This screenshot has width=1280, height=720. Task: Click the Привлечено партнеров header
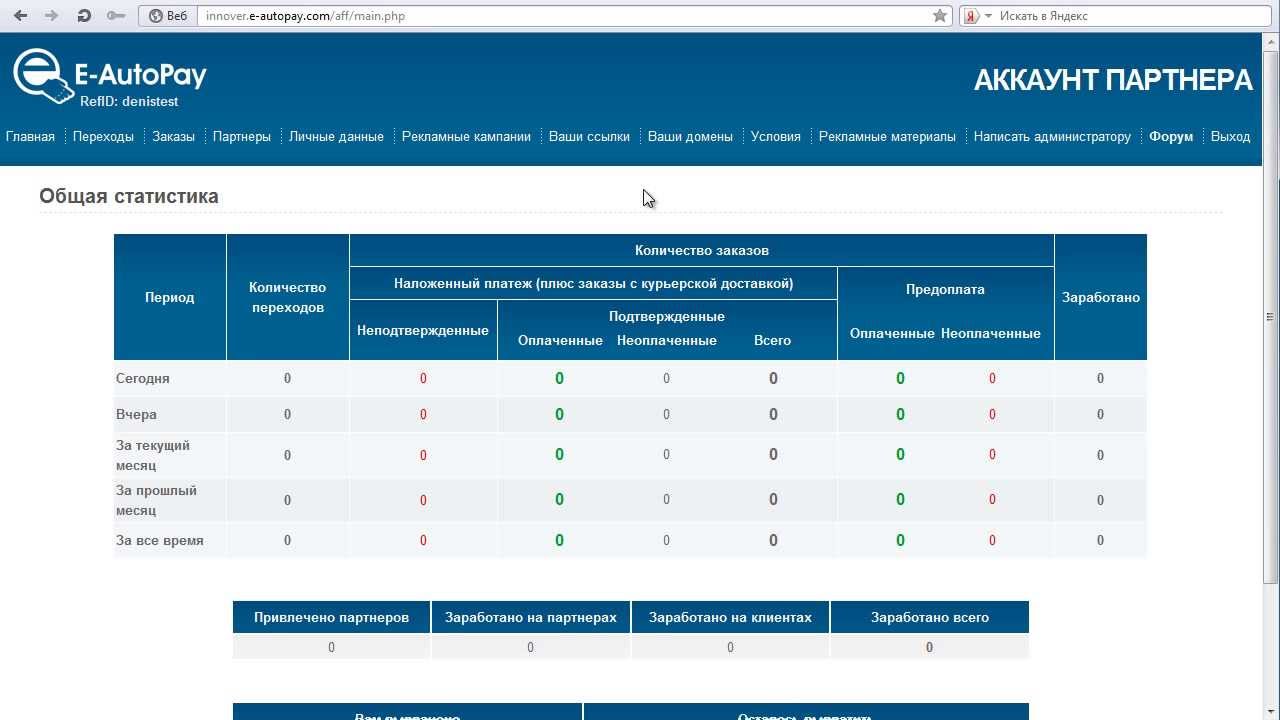pyautogui.click(x=332, y=617)
